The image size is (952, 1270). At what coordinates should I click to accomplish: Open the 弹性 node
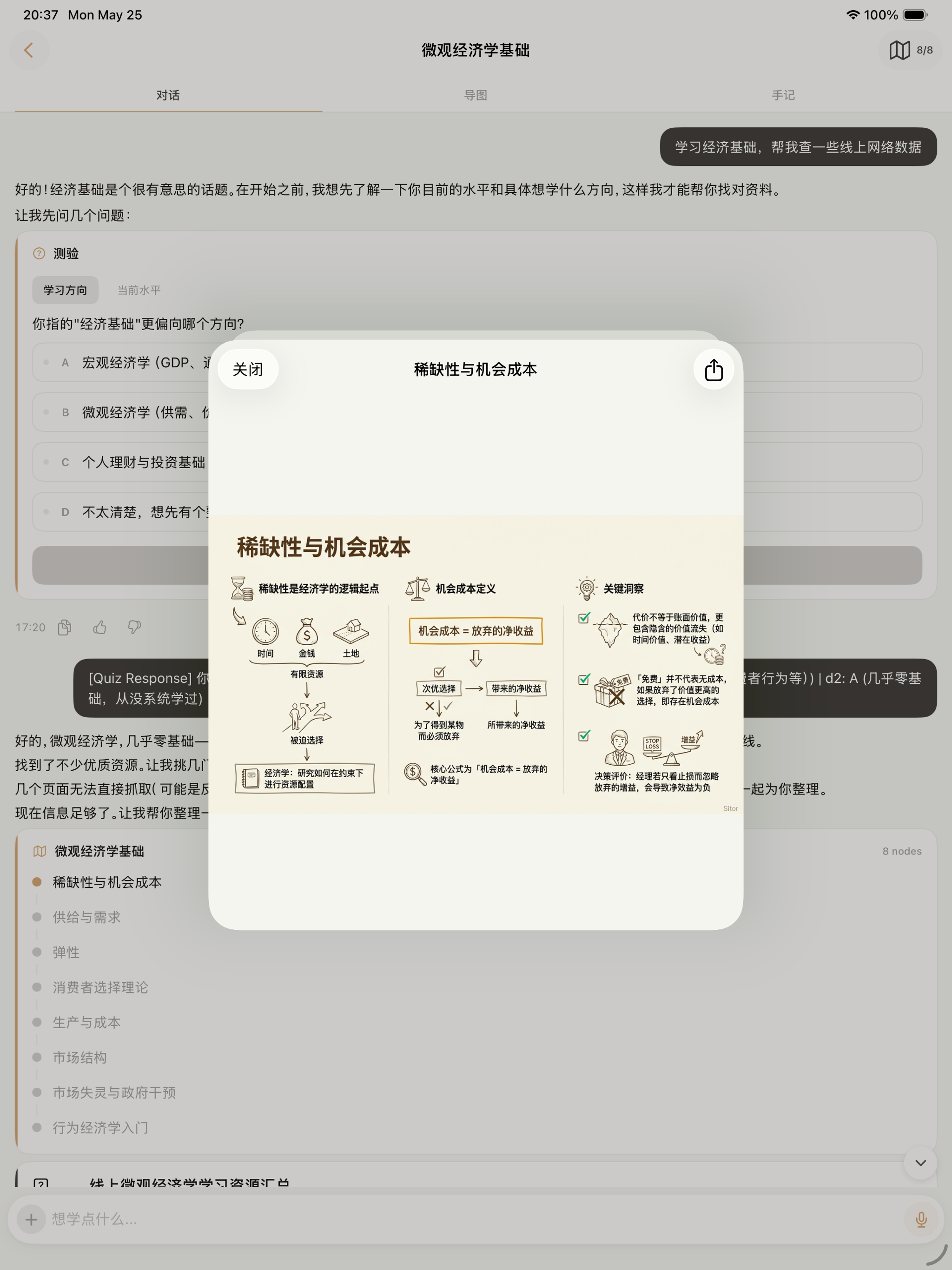pos(66,952)
